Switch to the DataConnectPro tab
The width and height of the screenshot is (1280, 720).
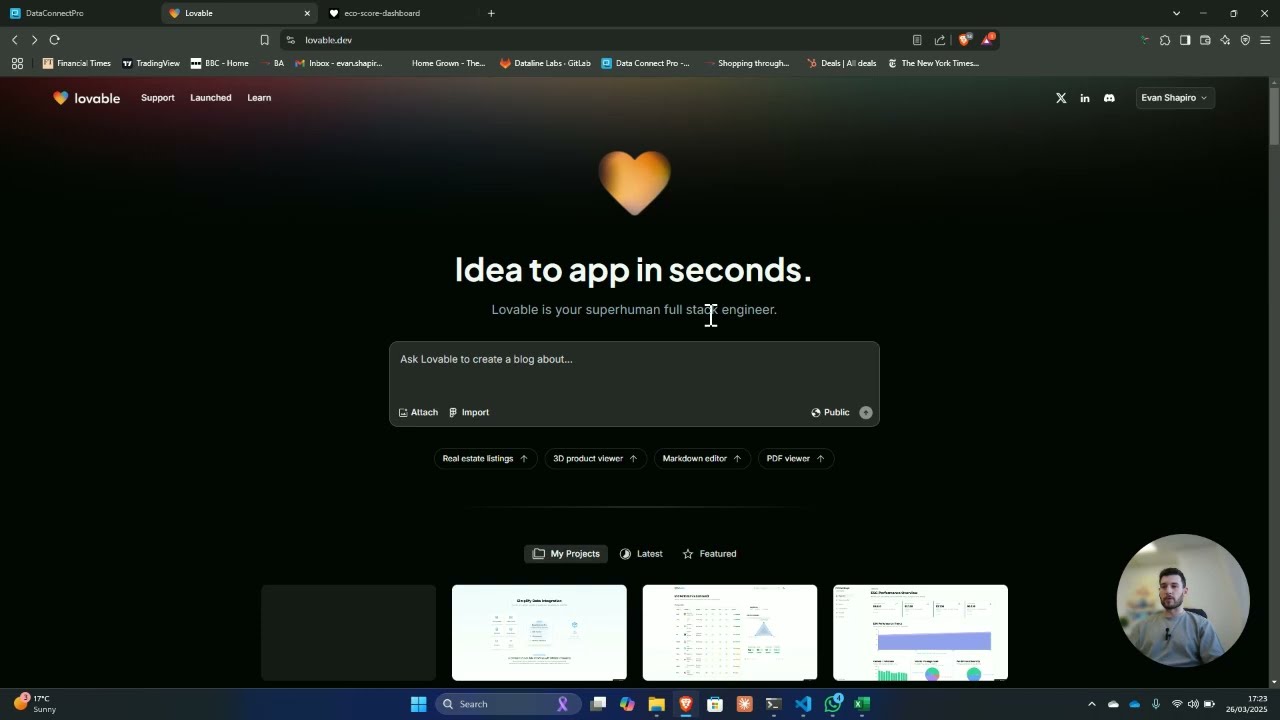pos(78,13)
